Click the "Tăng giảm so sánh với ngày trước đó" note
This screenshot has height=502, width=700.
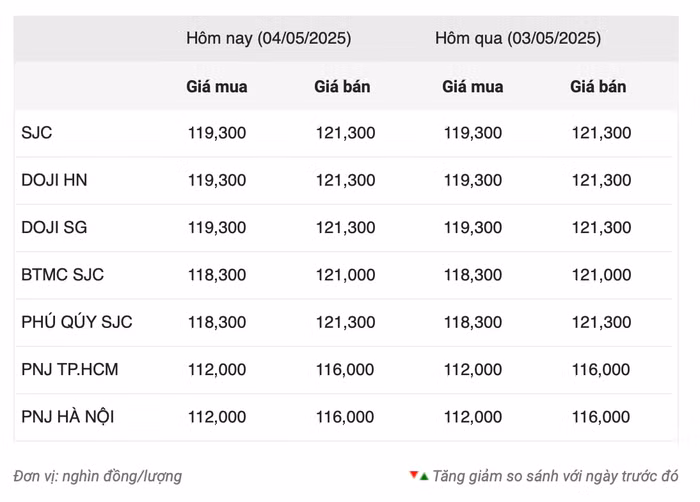click(x=555, y=476)
